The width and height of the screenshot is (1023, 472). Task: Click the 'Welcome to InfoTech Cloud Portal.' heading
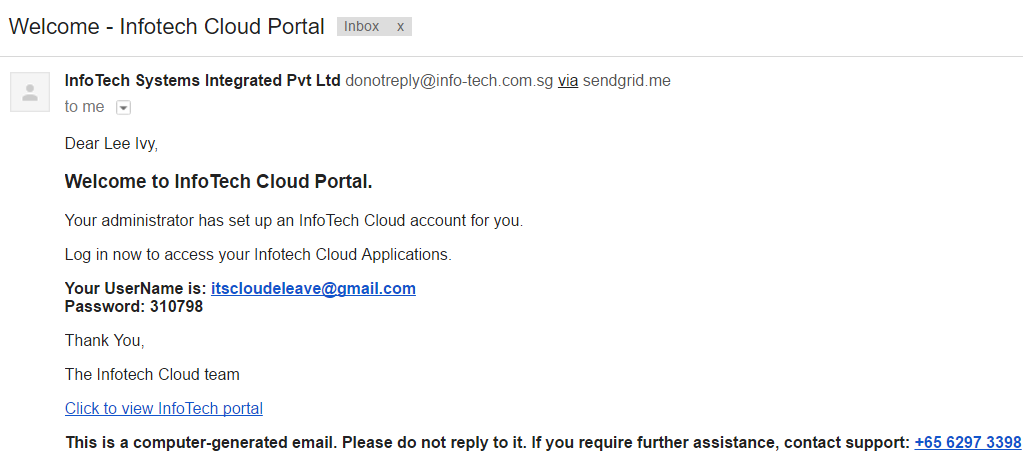pos(218,182)
